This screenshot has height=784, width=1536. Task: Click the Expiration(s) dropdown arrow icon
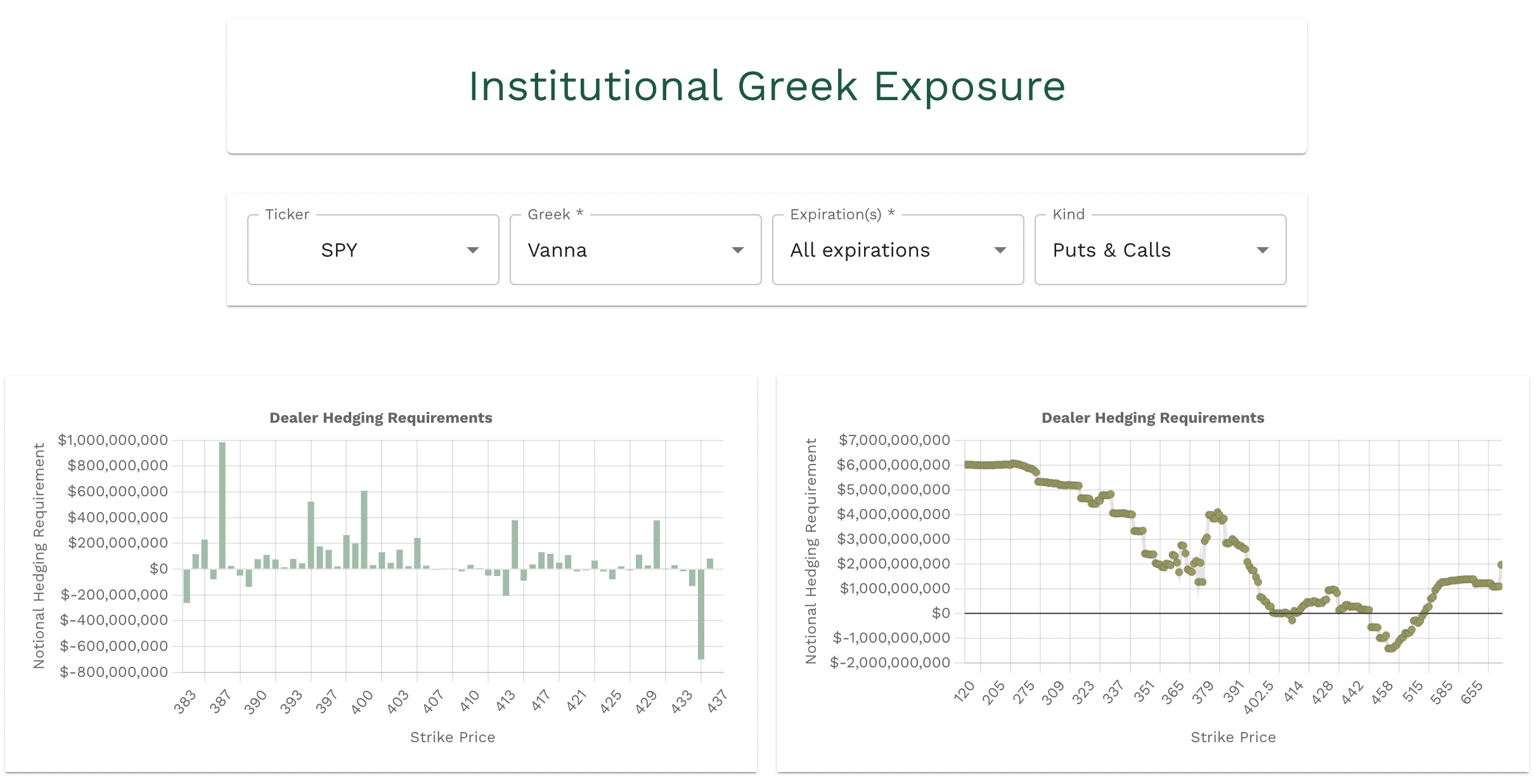(1000, 250)
